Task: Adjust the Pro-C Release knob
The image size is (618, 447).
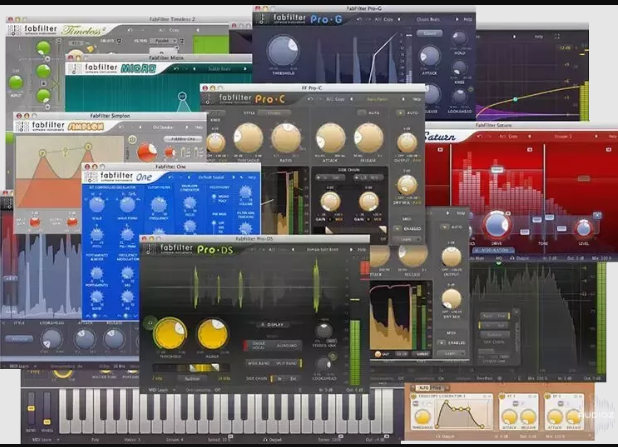Action: [368, 138]
